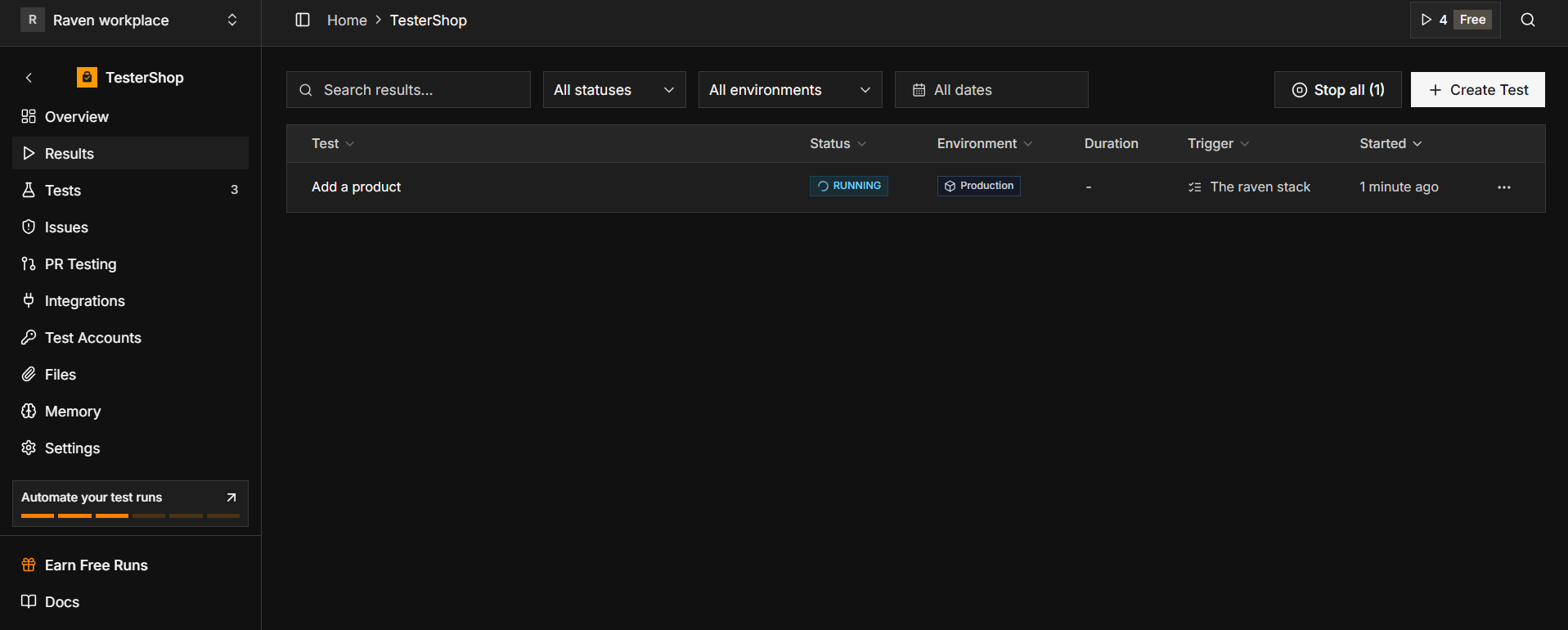Open Memory in the sidebar
The width and height of the screenshot is (1568, 630).
[x=130, y=412]
